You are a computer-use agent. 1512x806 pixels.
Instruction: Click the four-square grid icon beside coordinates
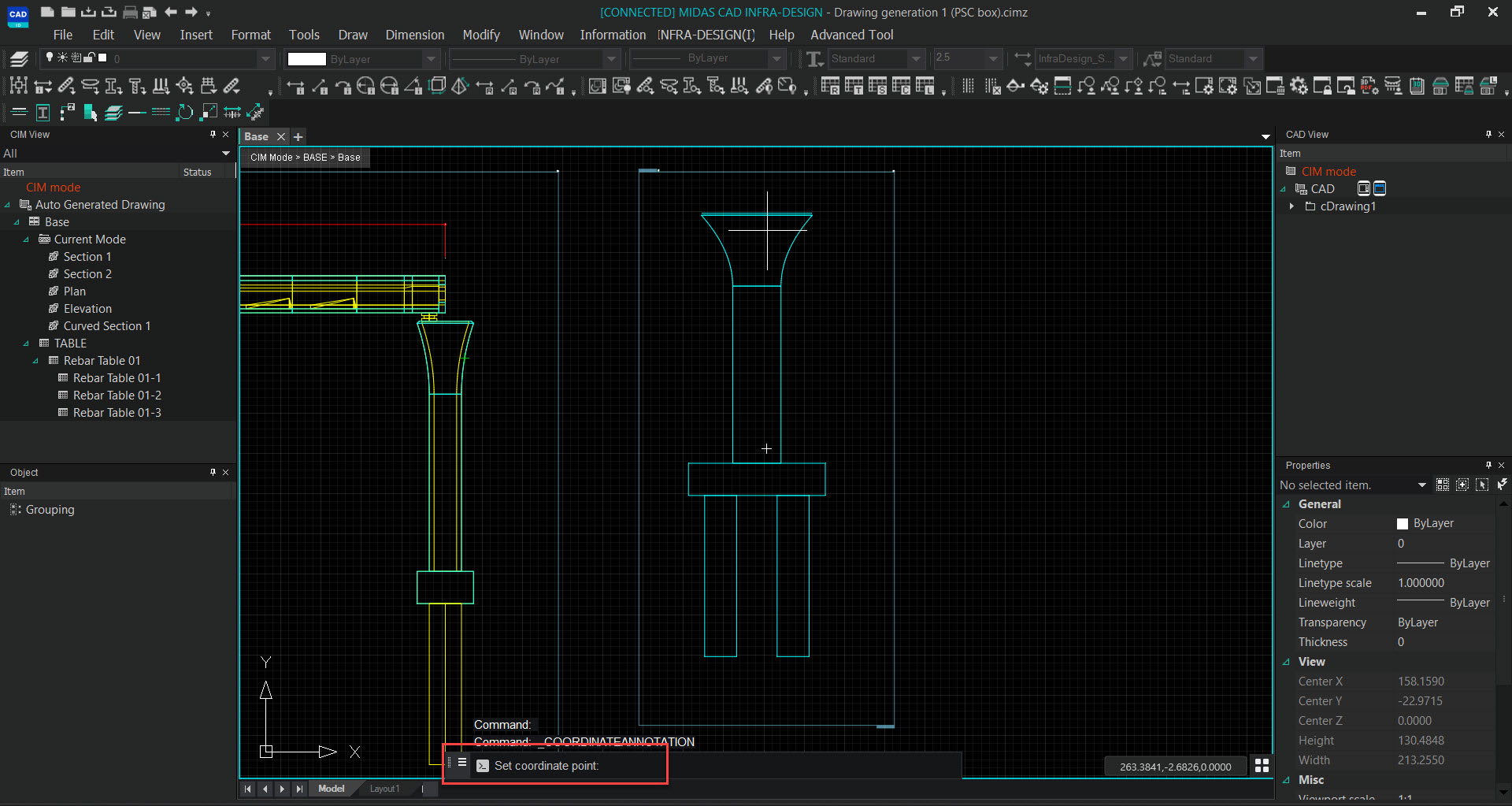pos(1262,766)
